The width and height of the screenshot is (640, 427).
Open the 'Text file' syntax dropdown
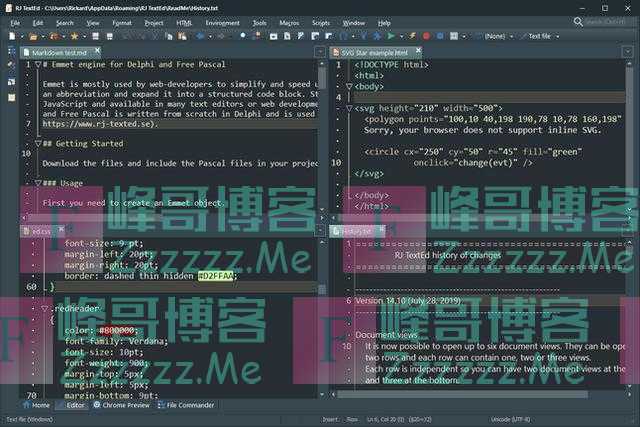tap(542, 36)
